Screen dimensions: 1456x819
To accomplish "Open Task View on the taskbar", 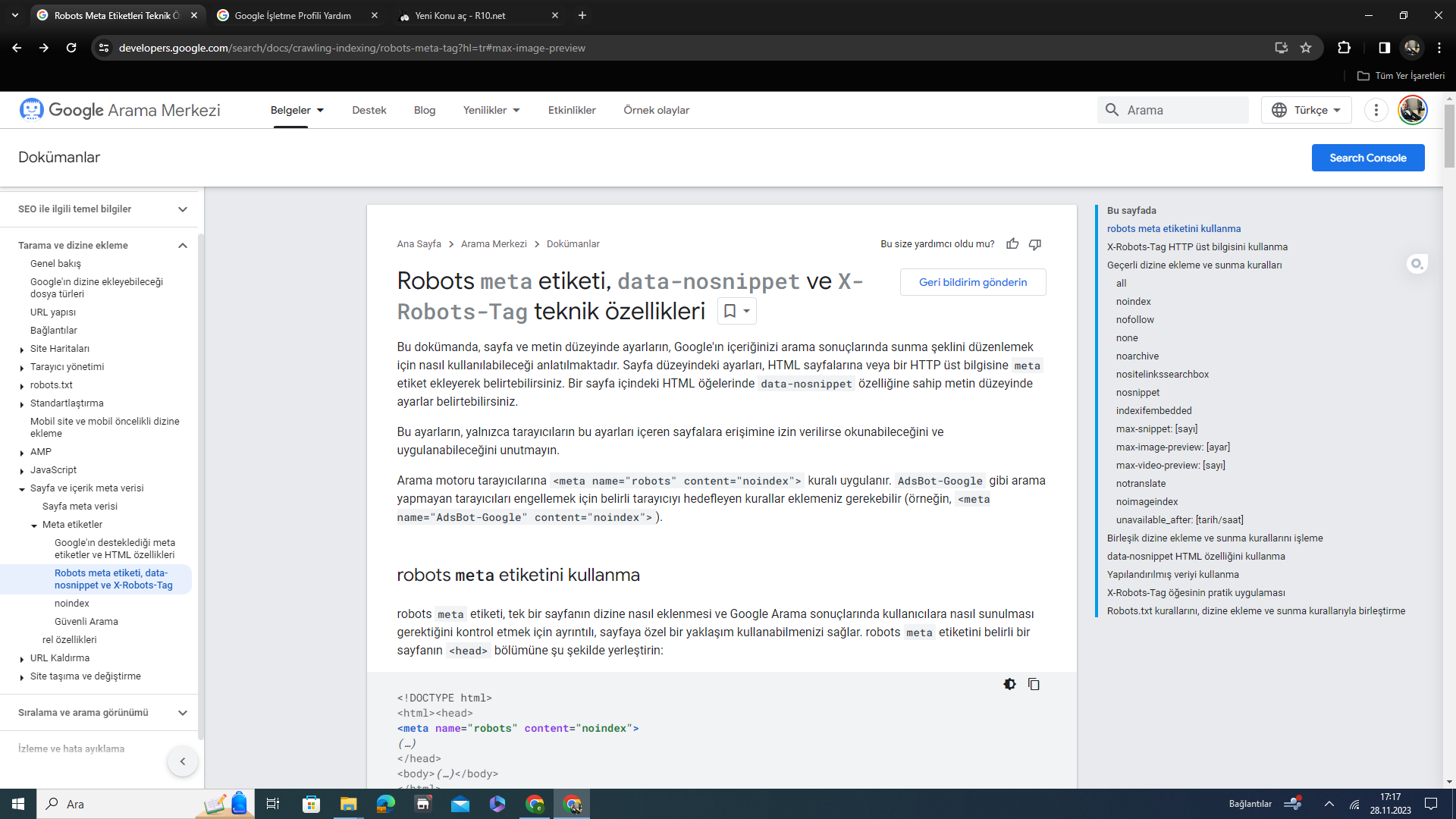I will point(273,804).
